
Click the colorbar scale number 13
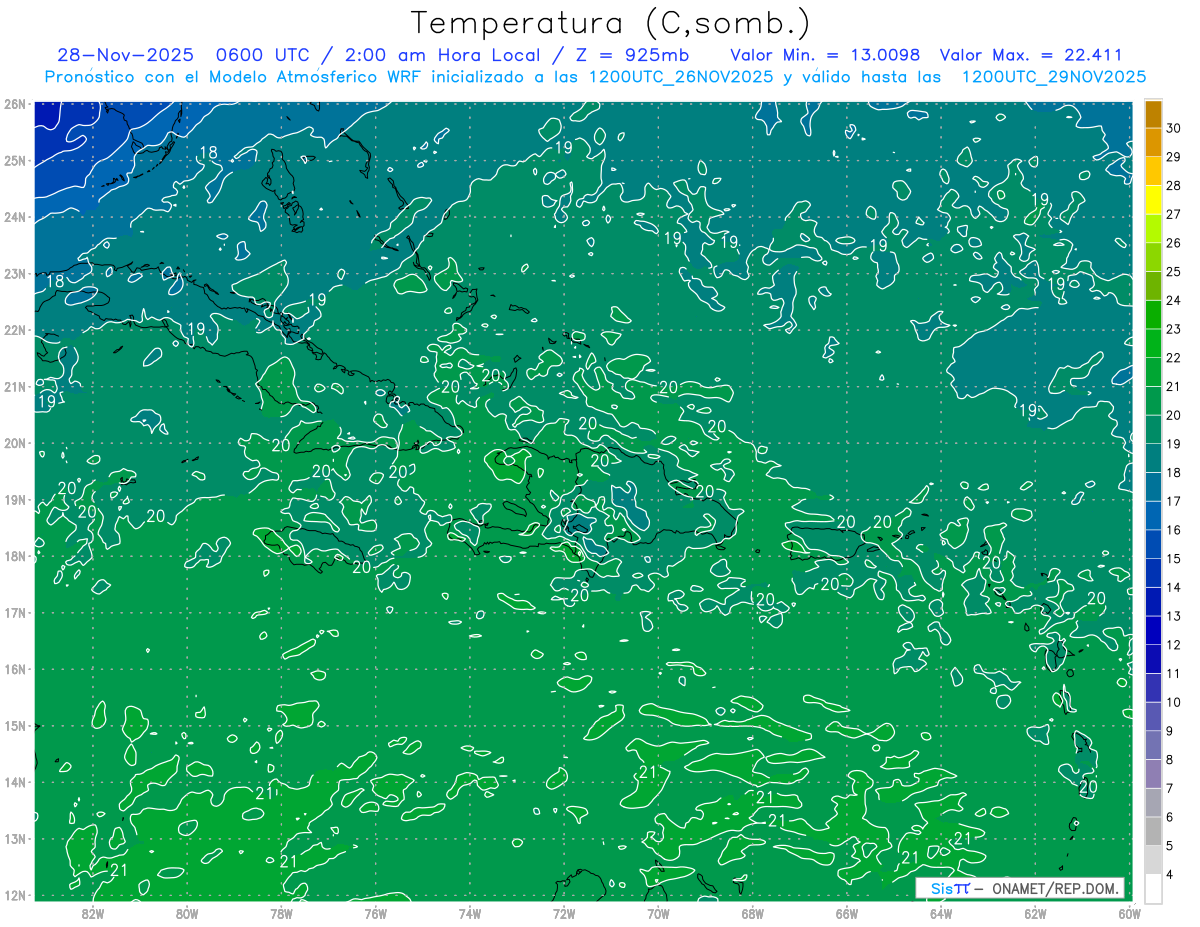1173,616
